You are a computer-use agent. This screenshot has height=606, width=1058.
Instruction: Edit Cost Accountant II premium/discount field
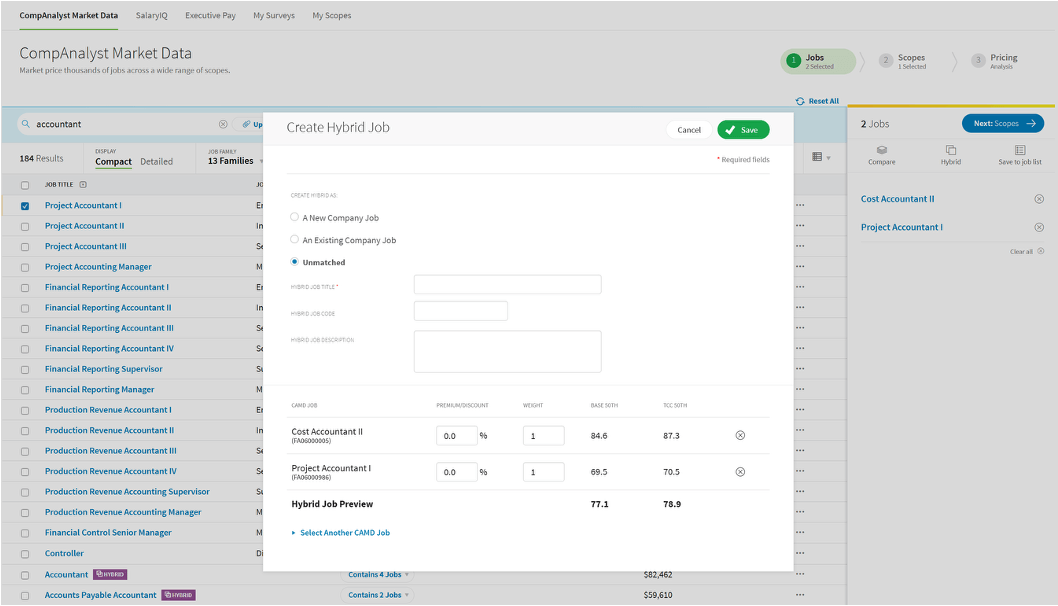coord(457,436)
